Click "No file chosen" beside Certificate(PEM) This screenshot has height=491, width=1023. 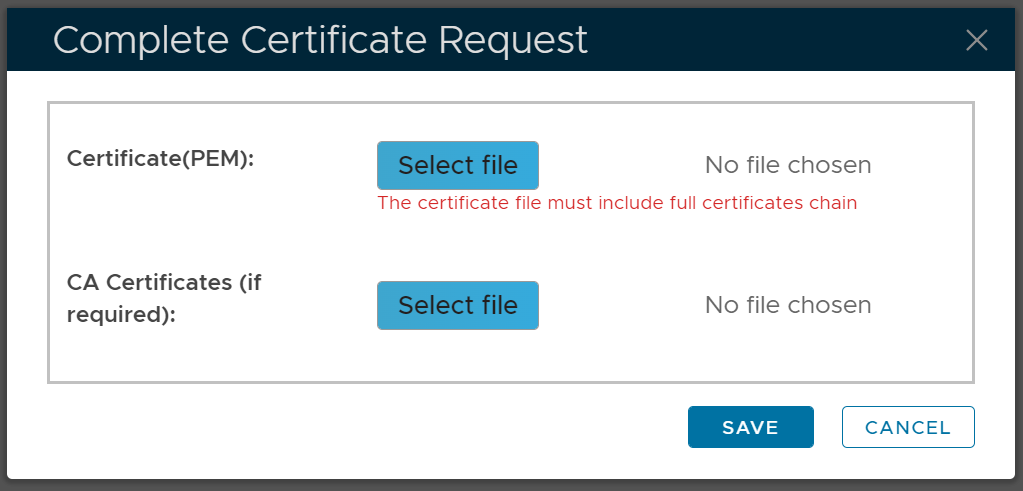(x=787, y=165)
